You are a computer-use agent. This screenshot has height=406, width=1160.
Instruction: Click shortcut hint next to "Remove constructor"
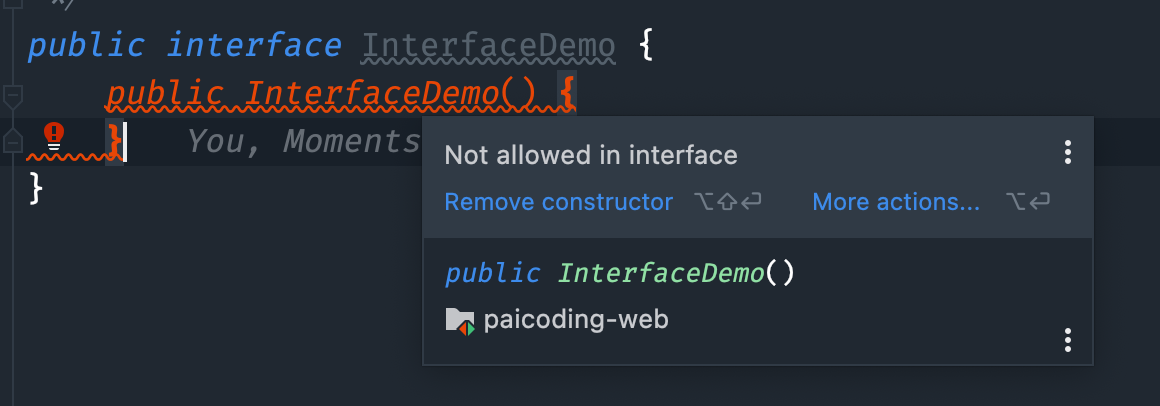[728, 202]
